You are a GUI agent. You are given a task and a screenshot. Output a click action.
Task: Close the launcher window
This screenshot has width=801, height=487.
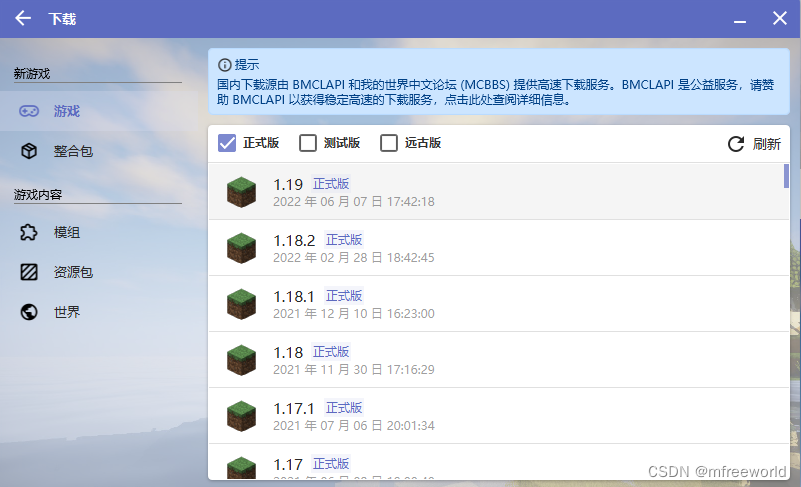click(x=780, y=18)
